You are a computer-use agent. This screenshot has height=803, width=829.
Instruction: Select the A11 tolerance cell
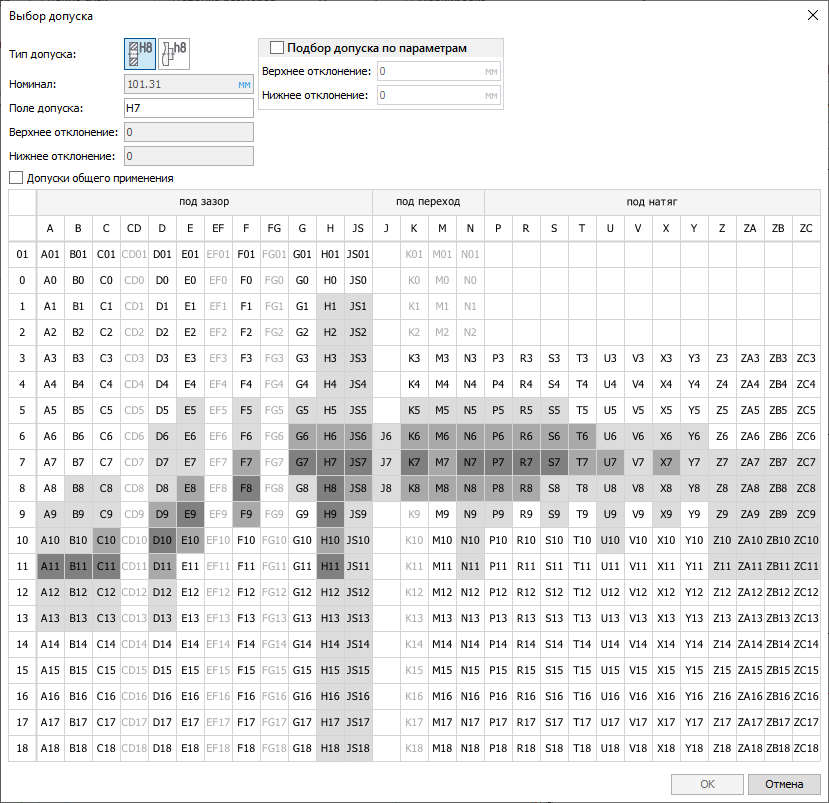(x=50, y=566)
